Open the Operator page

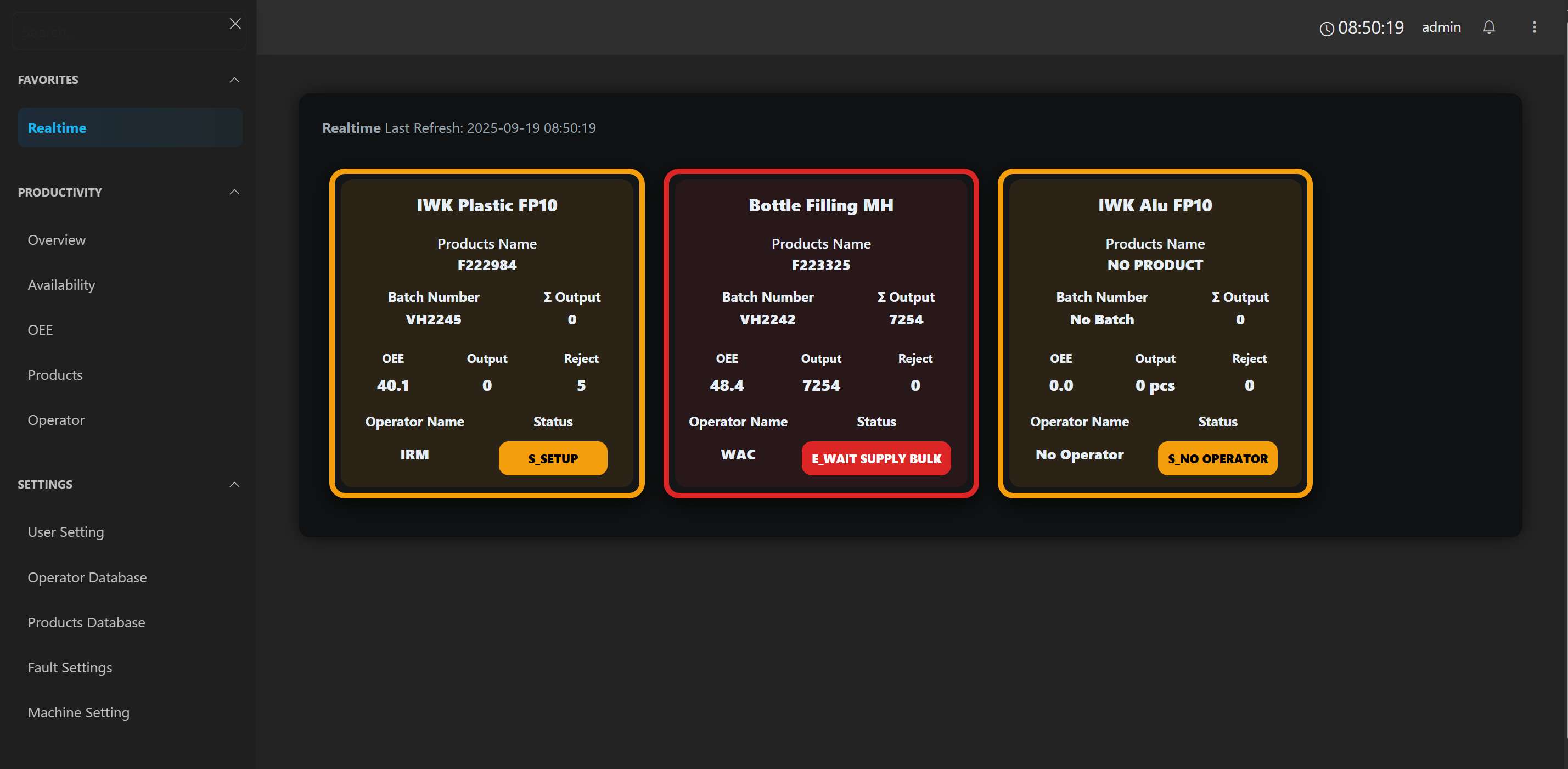click(x=56, y=419)
